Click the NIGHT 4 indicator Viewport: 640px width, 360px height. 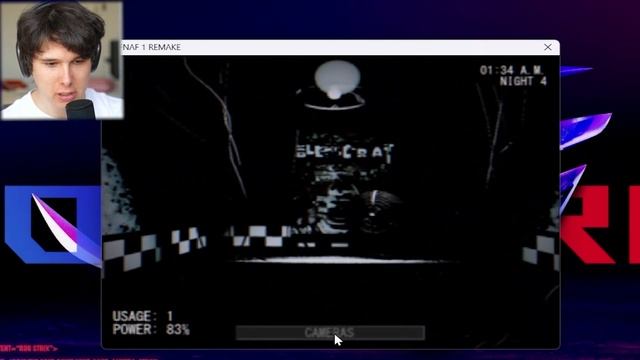(x=523, y=81)
